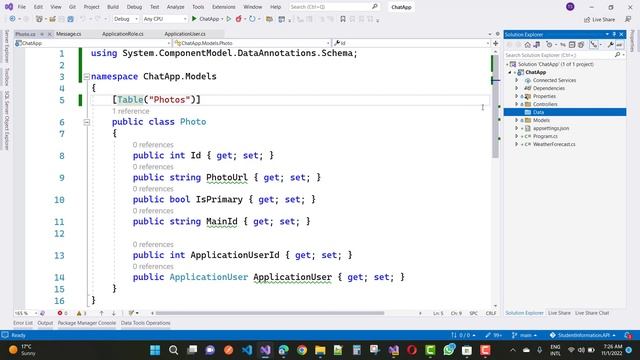Select appsettings.json in Solution Explorer

tap(551, 128)
